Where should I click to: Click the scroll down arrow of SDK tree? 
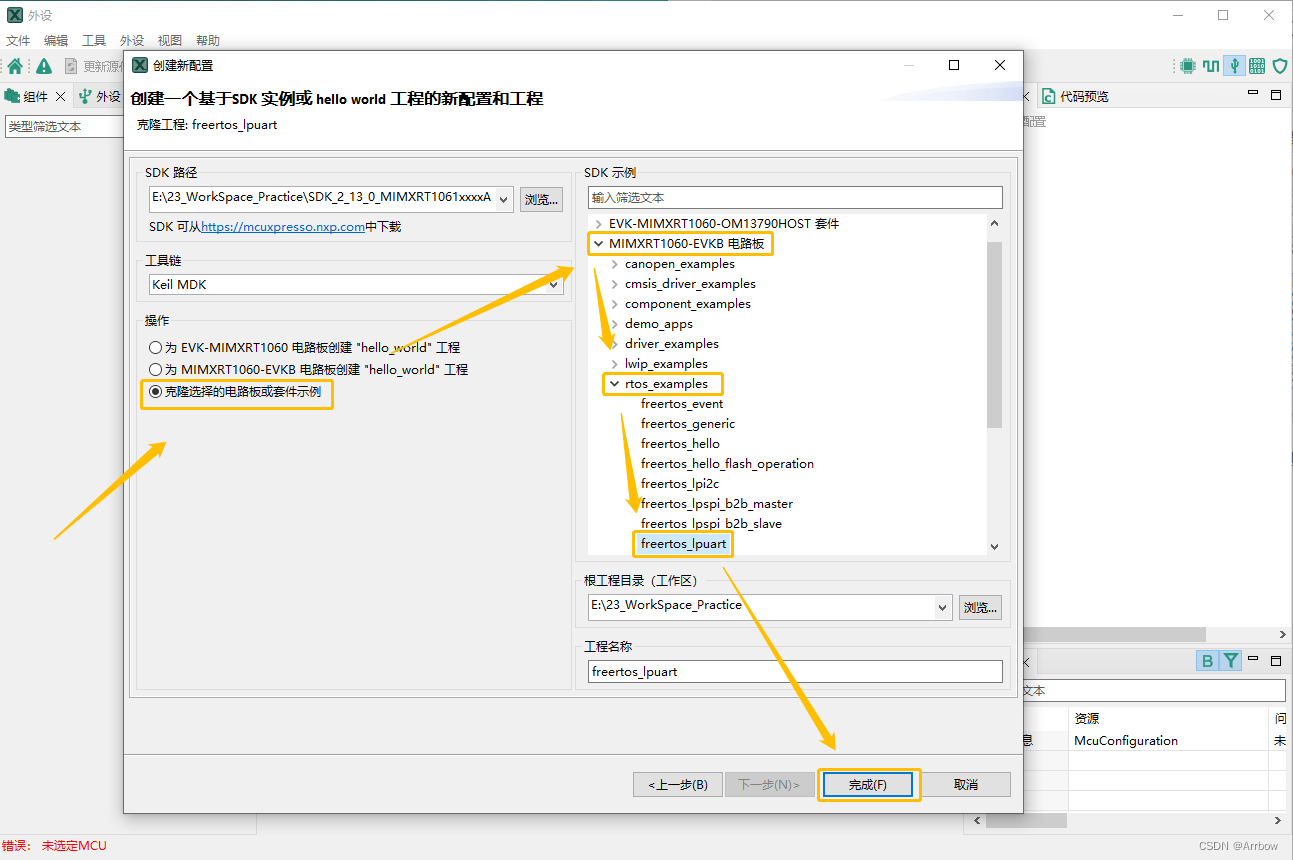pyautogui.click(x=994, y=546)
